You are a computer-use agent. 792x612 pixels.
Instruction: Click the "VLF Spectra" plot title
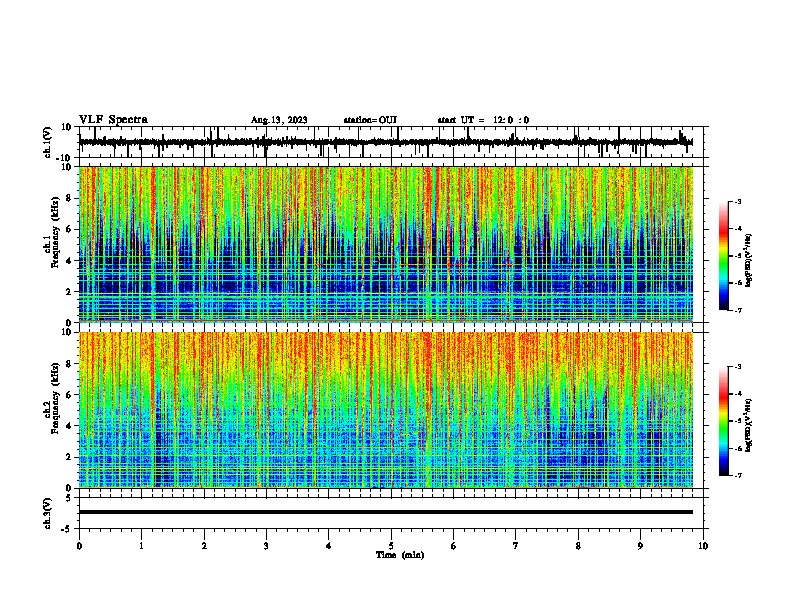(114, 120)
